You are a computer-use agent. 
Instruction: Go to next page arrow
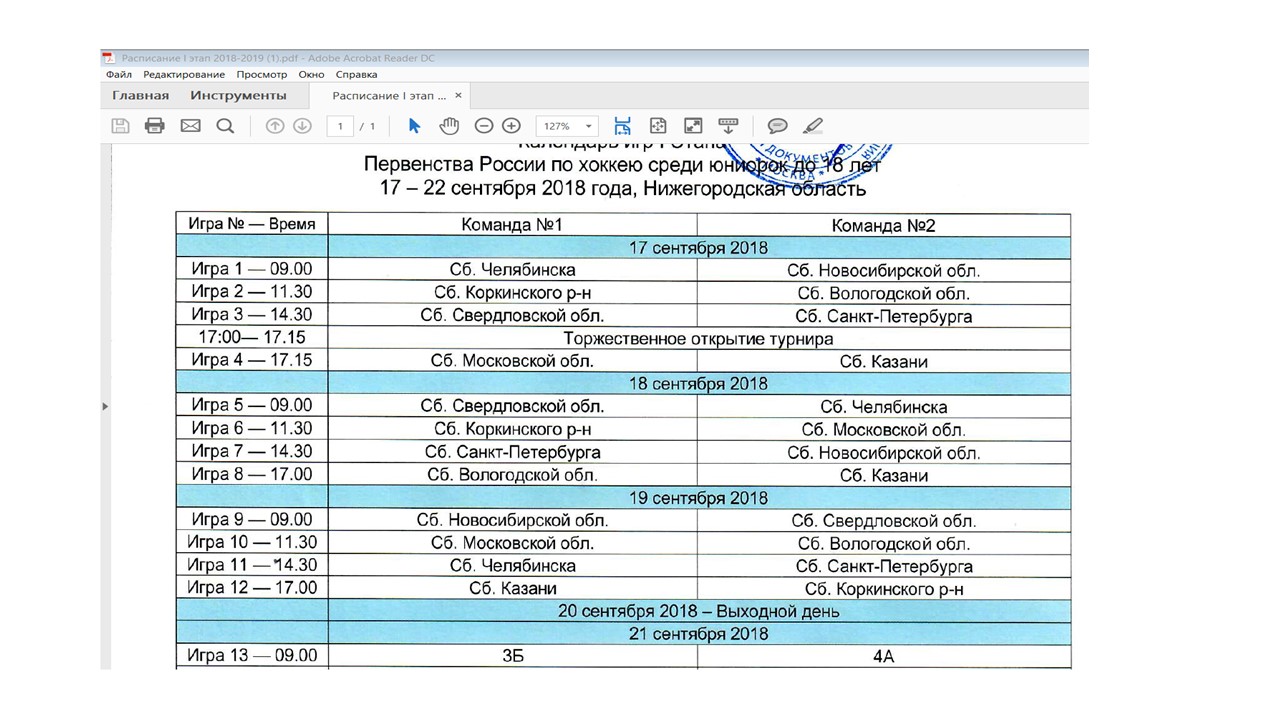pos(302,126)
